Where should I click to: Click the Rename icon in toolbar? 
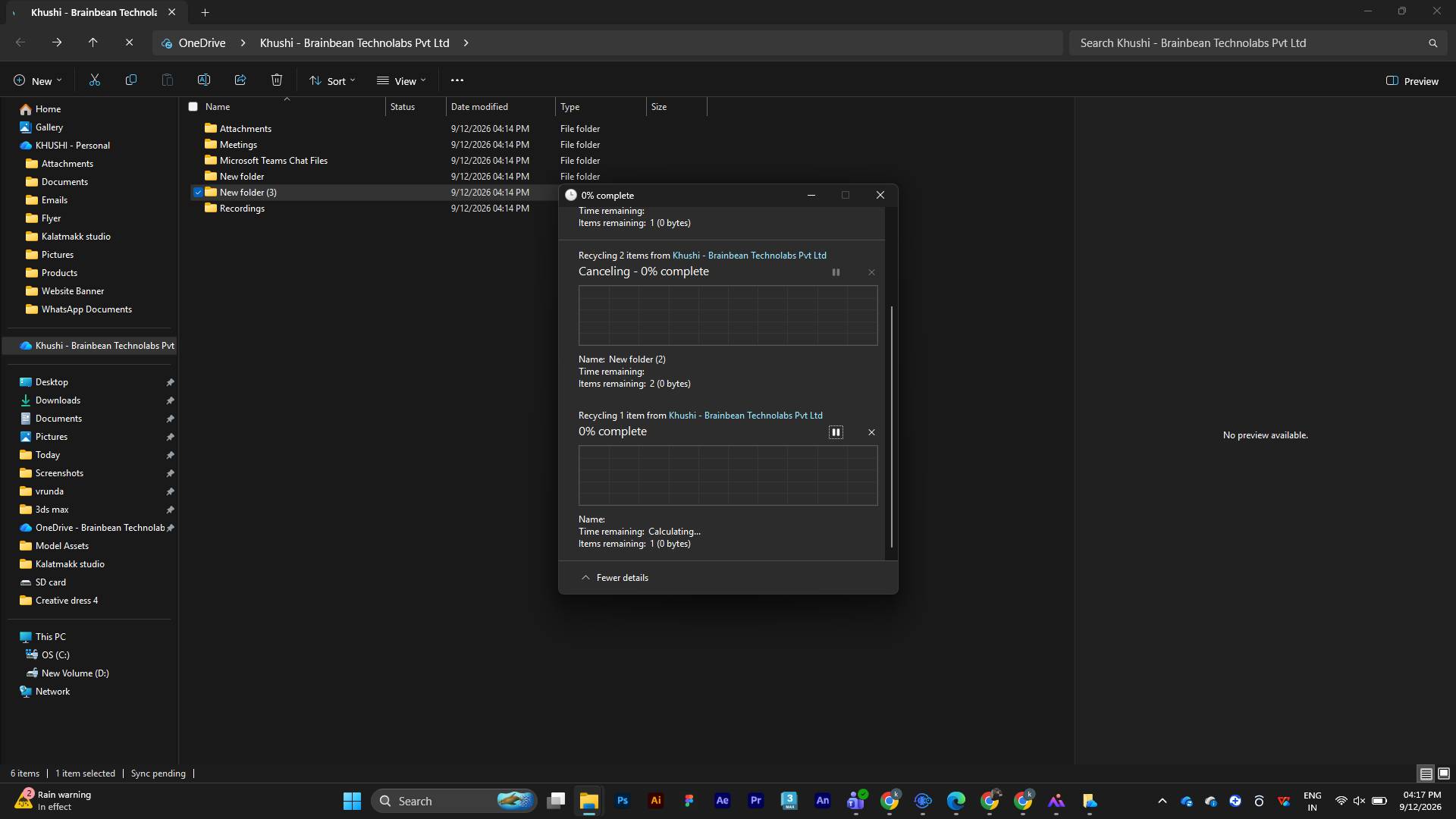(204, 80)
